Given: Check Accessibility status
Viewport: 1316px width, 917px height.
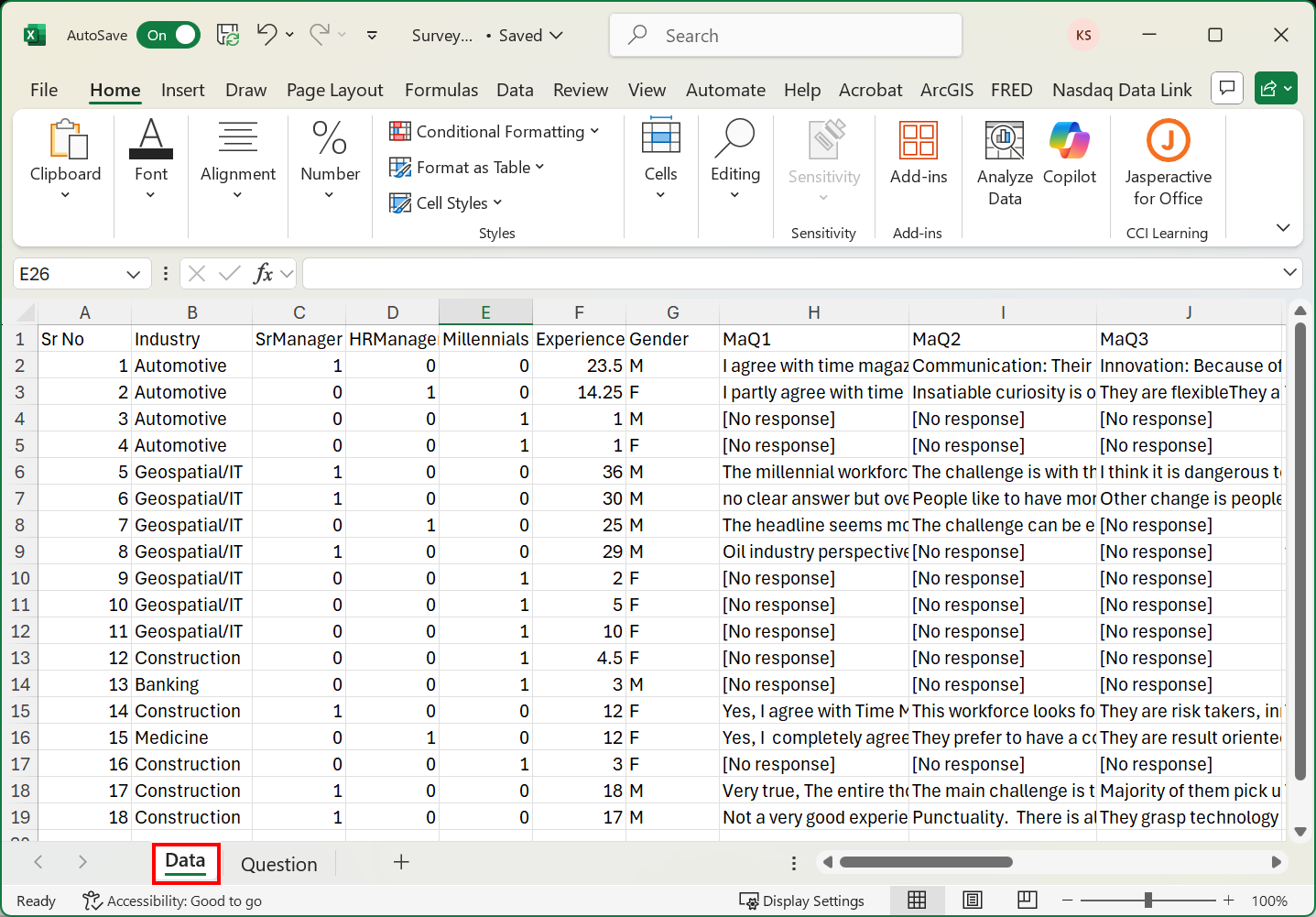Looking at the screenshot, I should [172, 901].
